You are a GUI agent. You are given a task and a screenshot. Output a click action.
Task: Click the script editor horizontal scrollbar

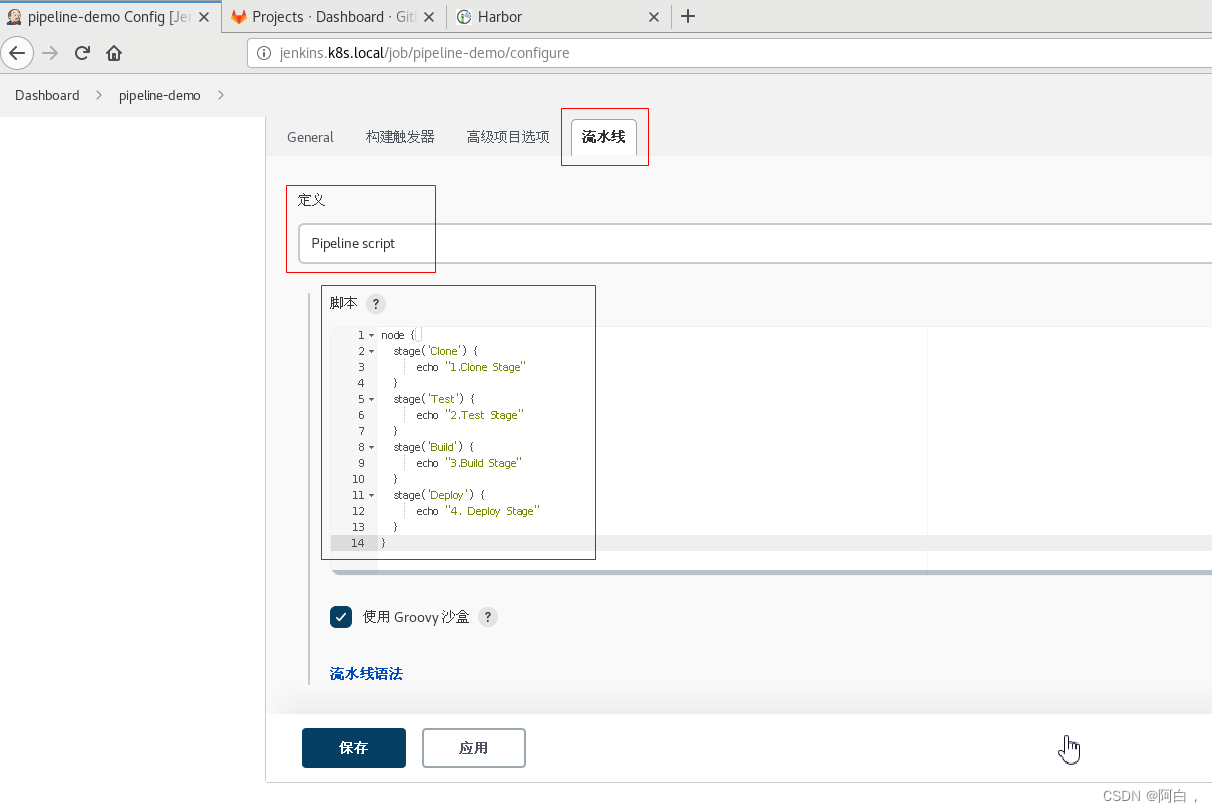[772, 573]
